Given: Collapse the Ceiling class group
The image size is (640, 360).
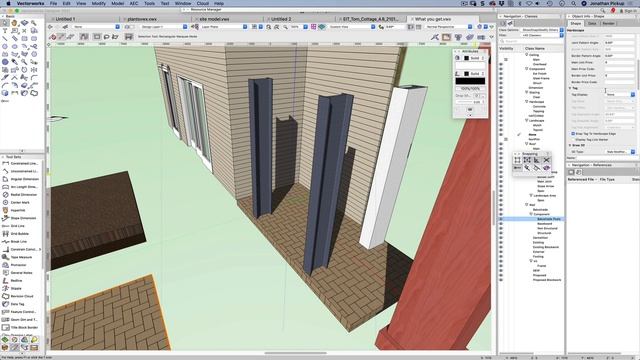Looking at the screenshot, I should pos(527,55).
